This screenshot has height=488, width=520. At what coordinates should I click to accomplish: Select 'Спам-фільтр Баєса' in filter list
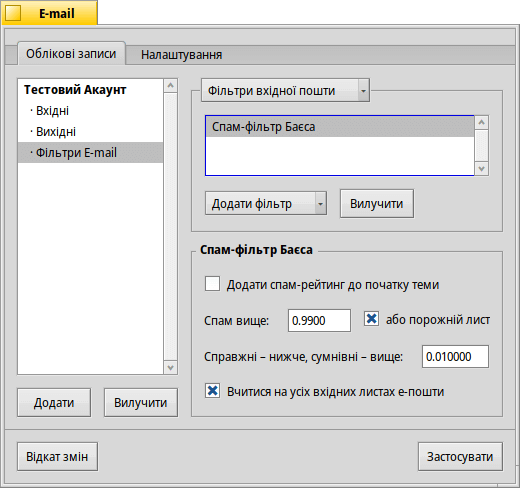point(340,127)
